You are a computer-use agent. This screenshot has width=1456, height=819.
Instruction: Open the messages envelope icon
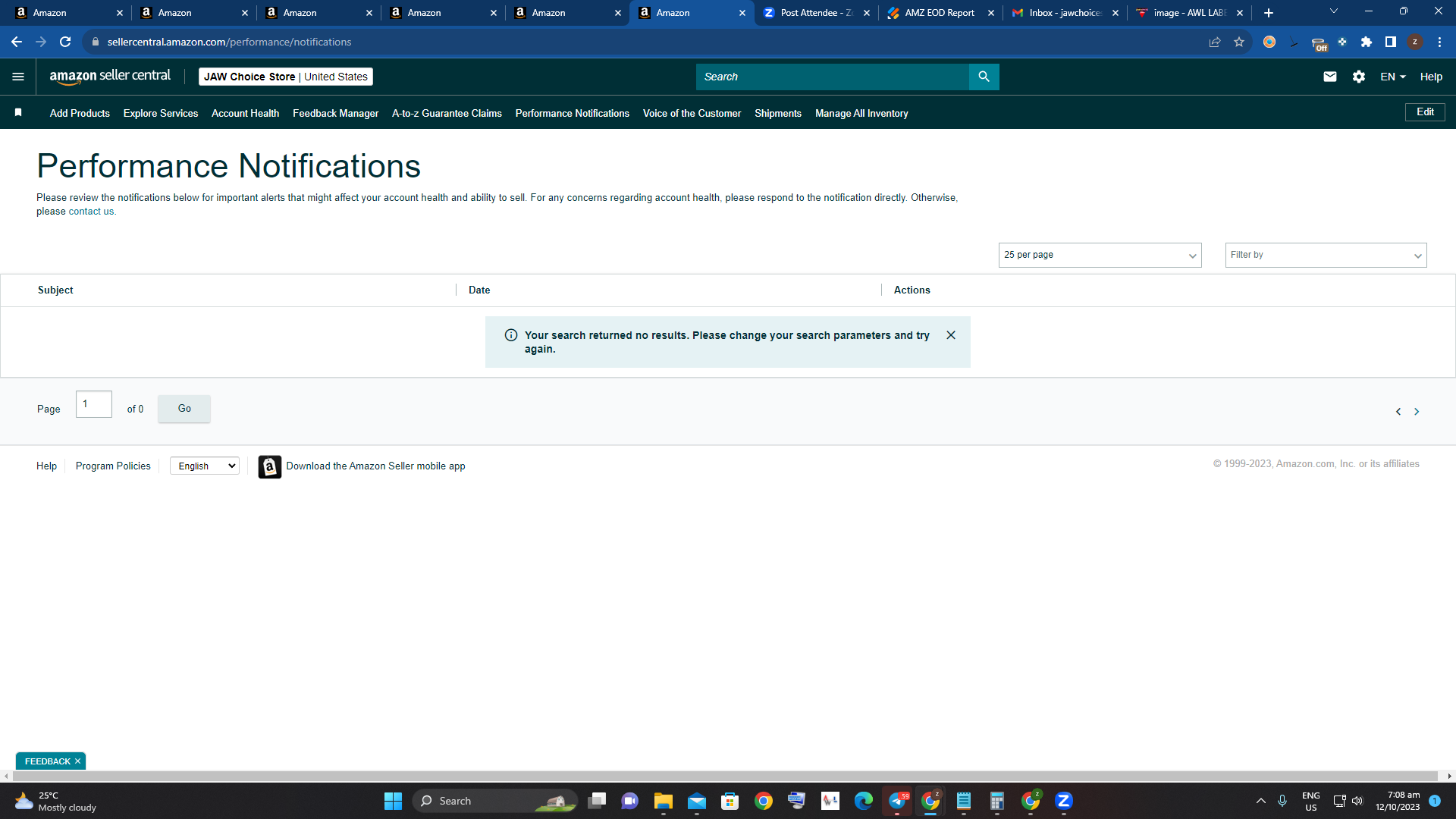tap(1329, 77)
